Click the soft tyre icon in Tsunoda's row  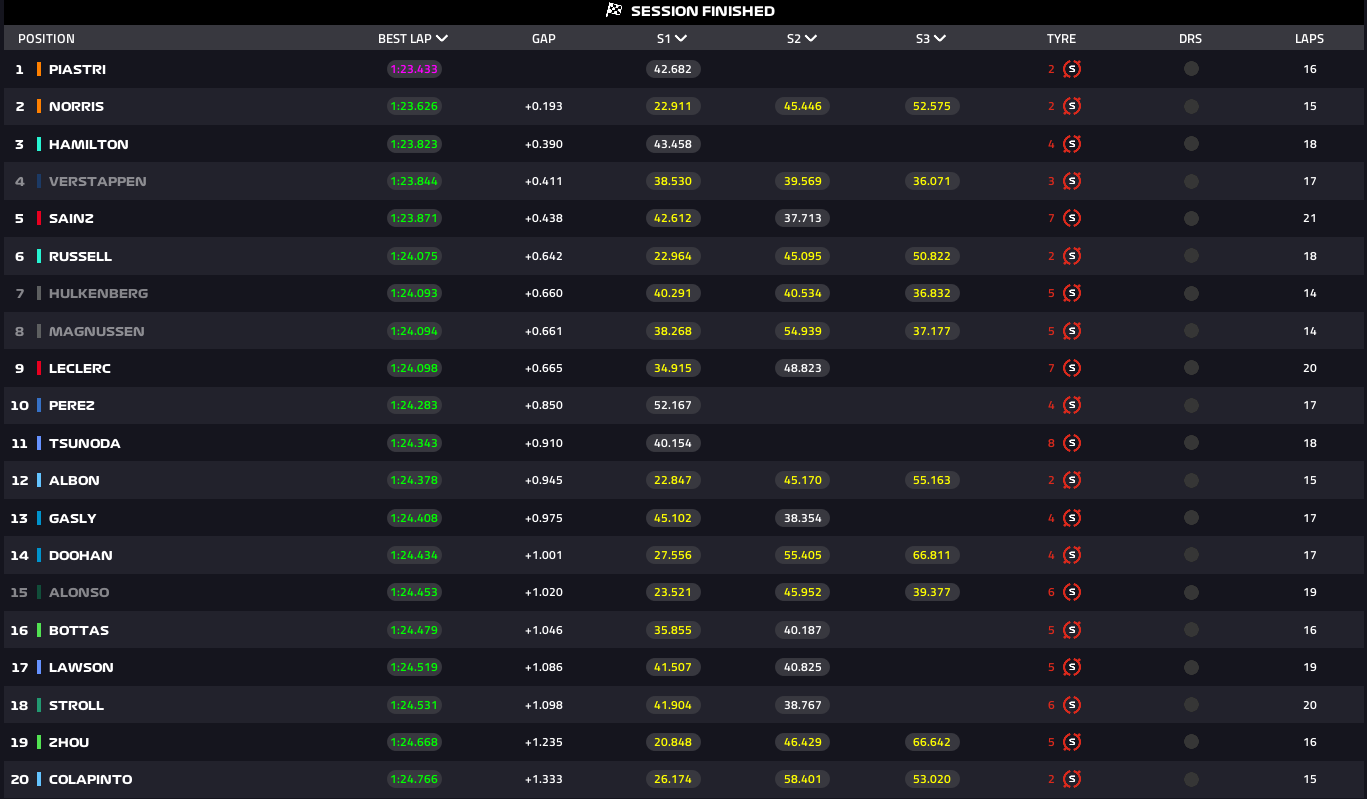pyautogui.click(x=1072, y=443)
